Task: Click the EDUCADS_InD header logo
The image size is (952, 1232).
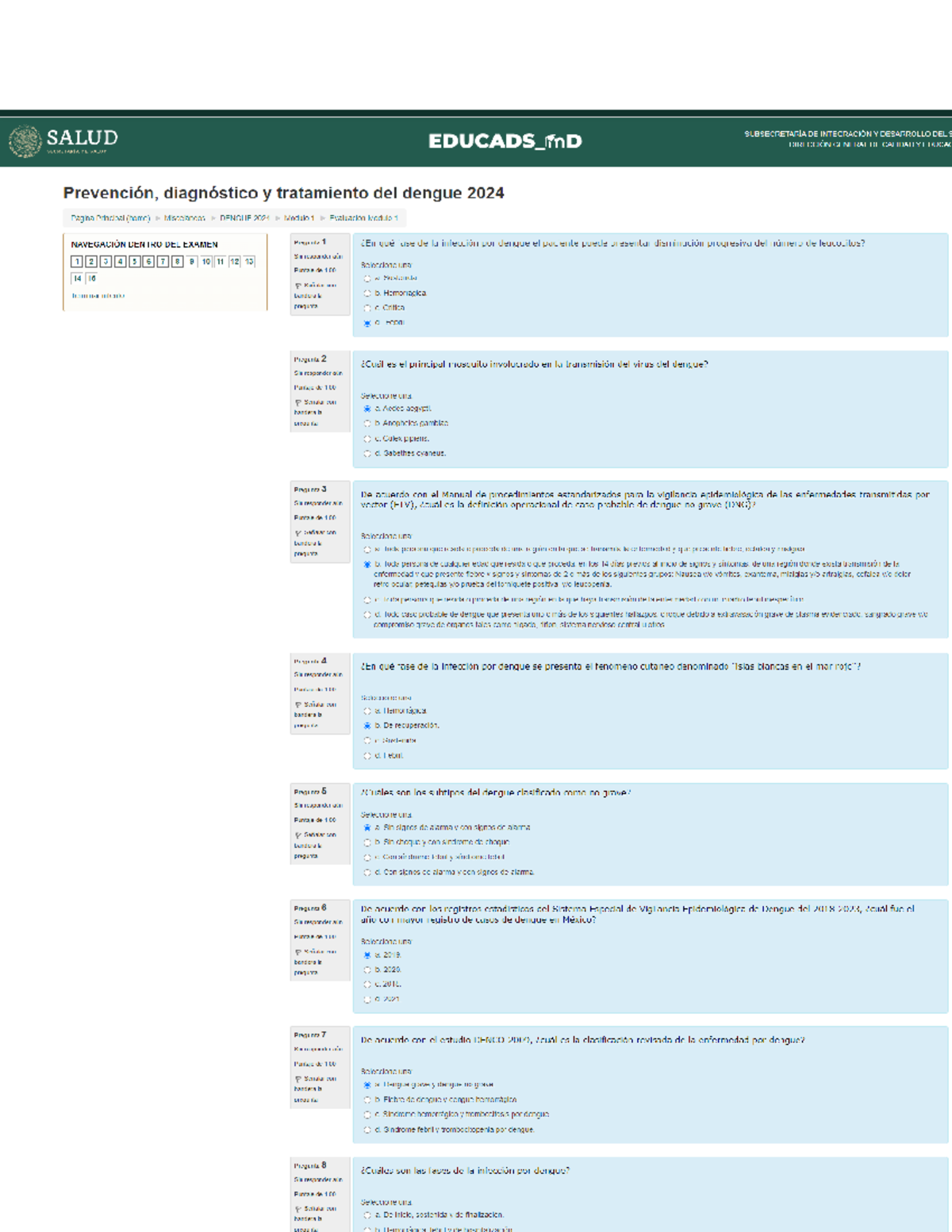Action: 508,141
